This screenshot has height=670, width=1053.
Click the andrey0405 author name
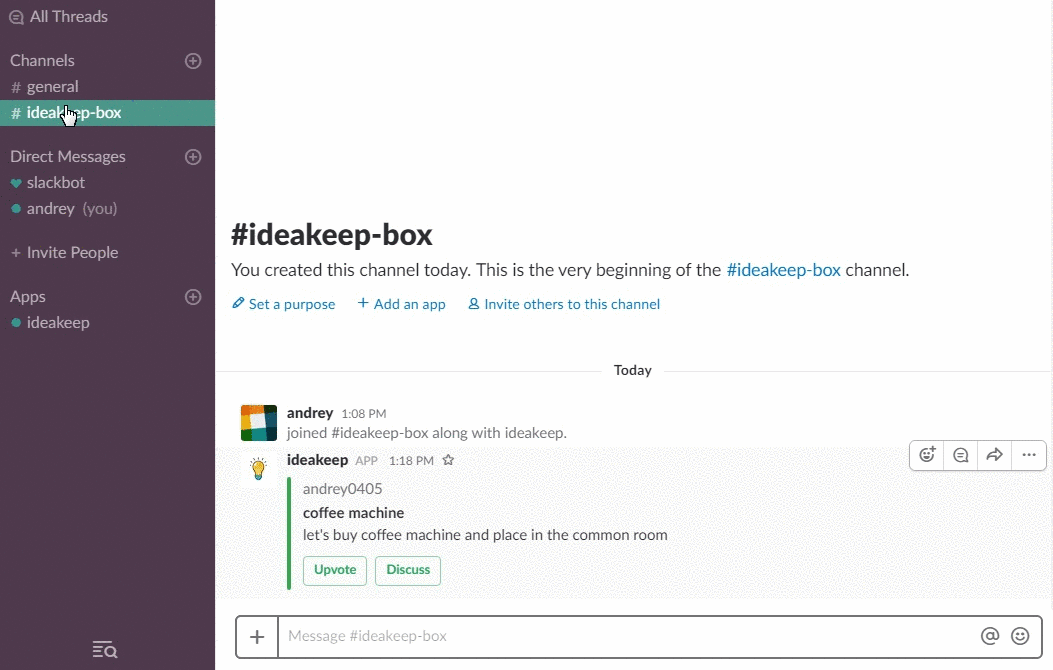click(x=342, y=489)
